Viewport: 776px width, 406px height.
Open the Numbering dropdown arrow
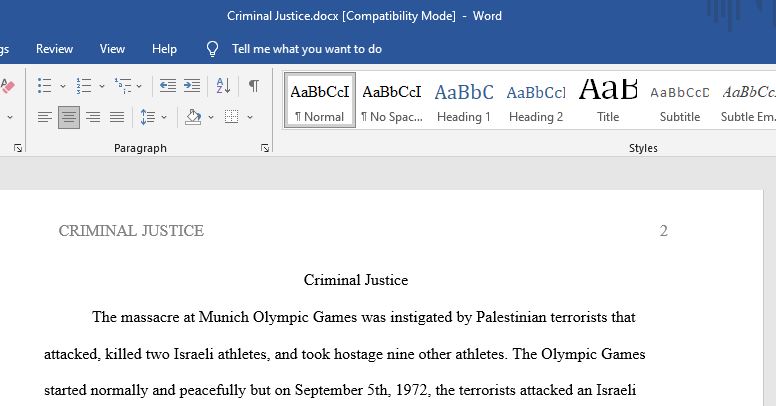pos(102,86)
